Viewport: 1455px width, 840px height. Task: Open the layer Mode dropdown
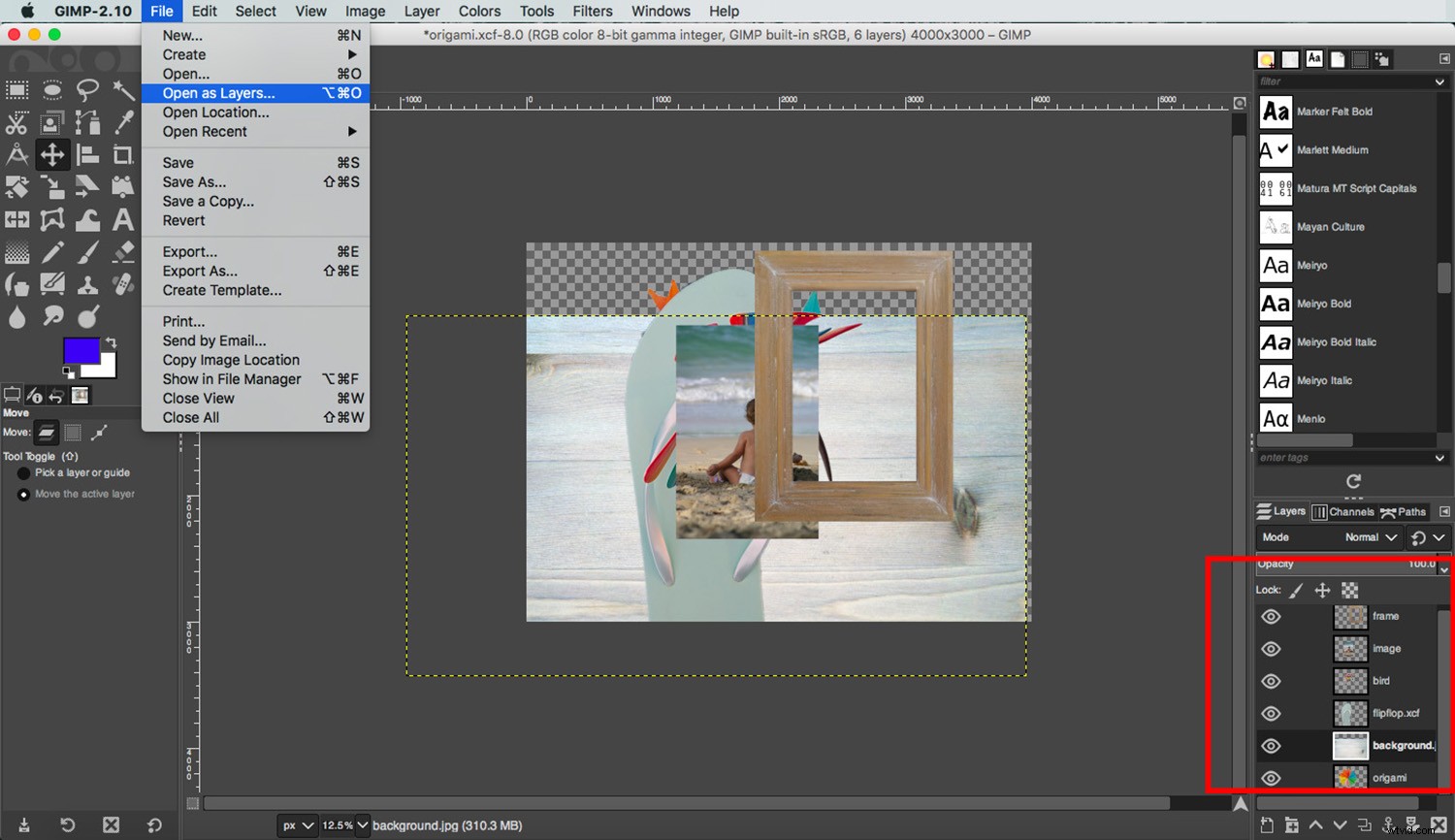pos(1368,536)
